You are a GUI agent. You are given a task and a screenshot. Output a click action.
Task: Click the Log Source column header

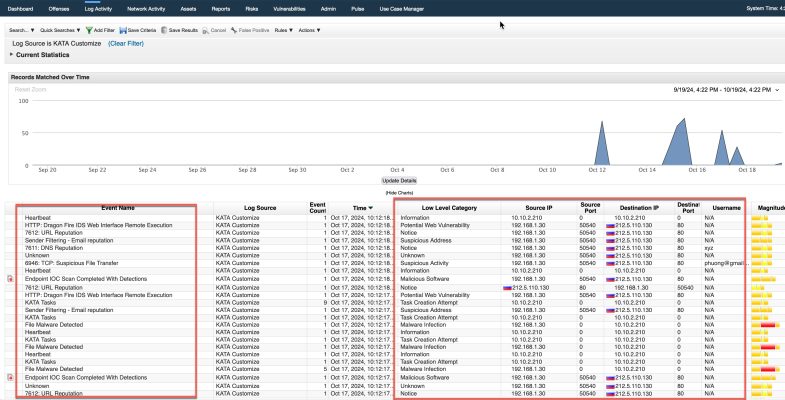click(x=260, y=208)
